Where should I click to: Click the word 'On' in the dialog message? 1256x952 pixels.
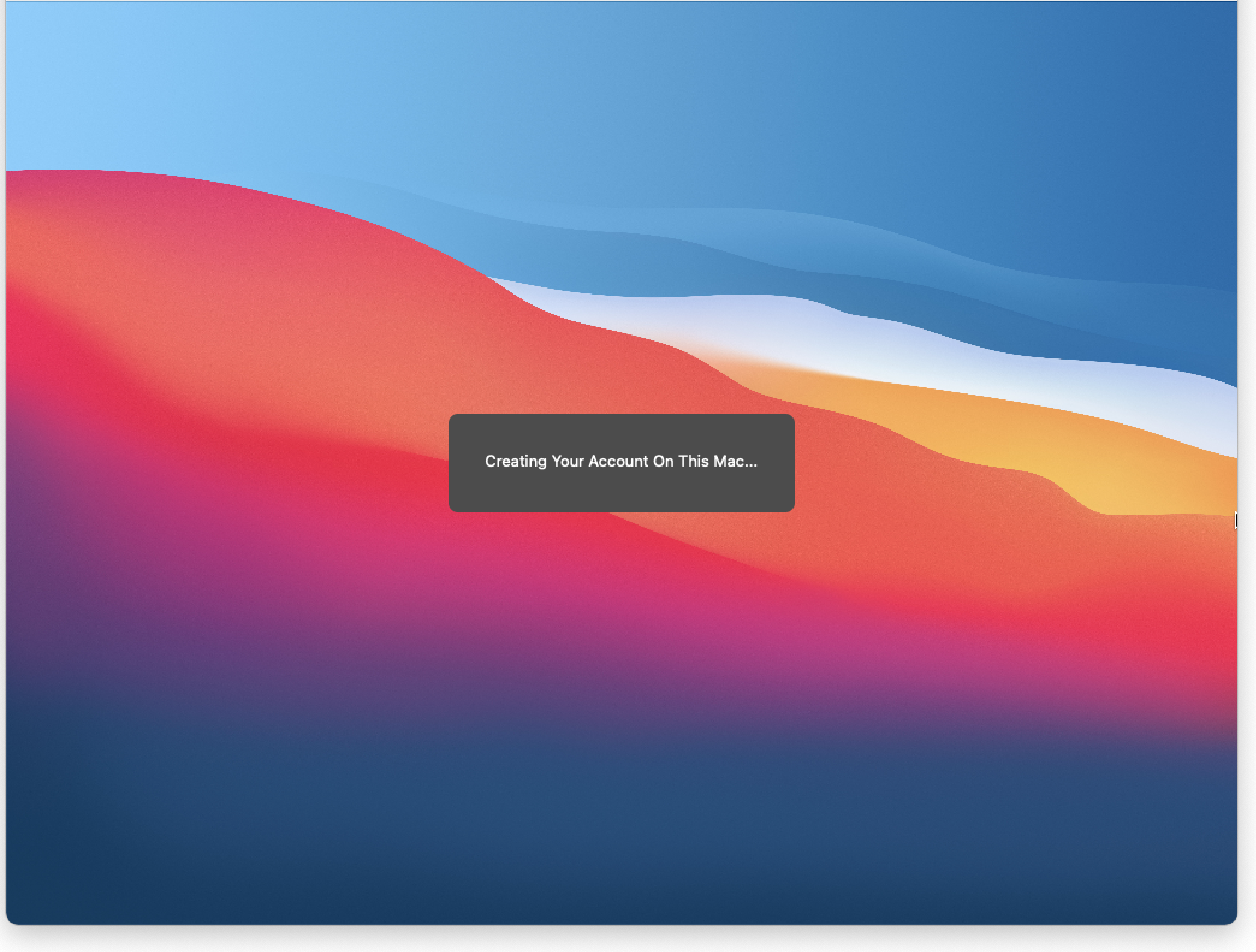tap(663, 461)
